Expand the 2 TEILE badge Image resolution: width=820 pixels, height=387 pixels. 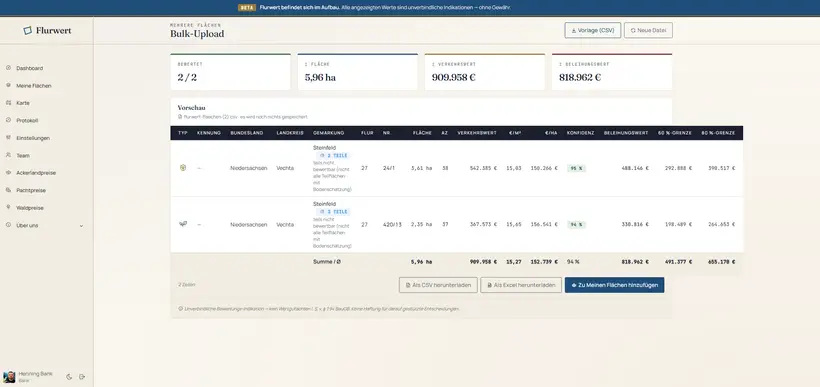[x=333, y=155]
